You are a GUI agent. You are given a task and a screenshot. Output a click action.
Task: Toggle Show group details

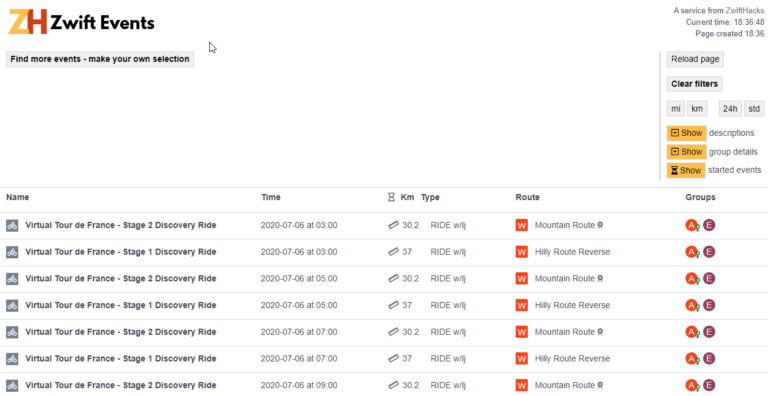coord(686,152)
